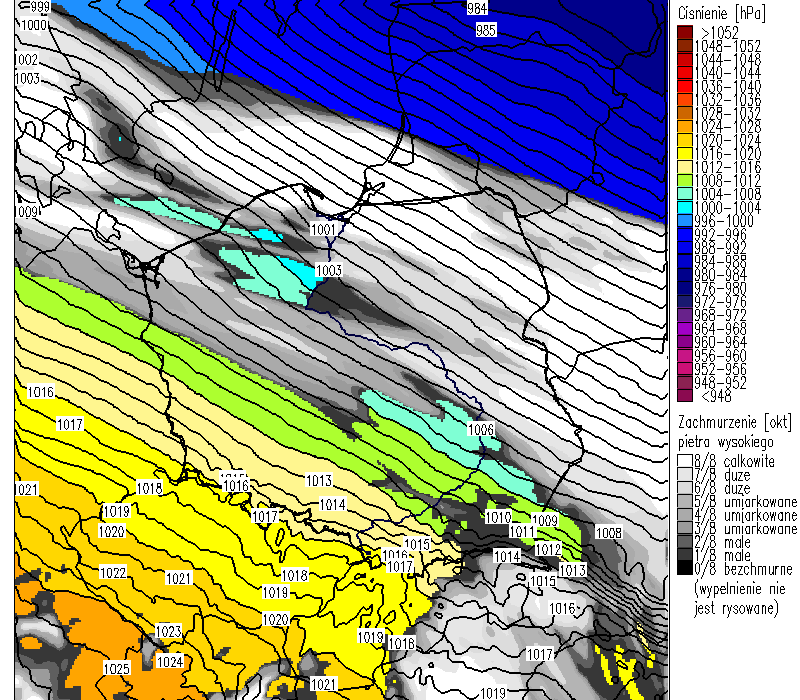Select the 1012-1016 pale yellow swatch

pyautogui.click(x=685, y=167)
